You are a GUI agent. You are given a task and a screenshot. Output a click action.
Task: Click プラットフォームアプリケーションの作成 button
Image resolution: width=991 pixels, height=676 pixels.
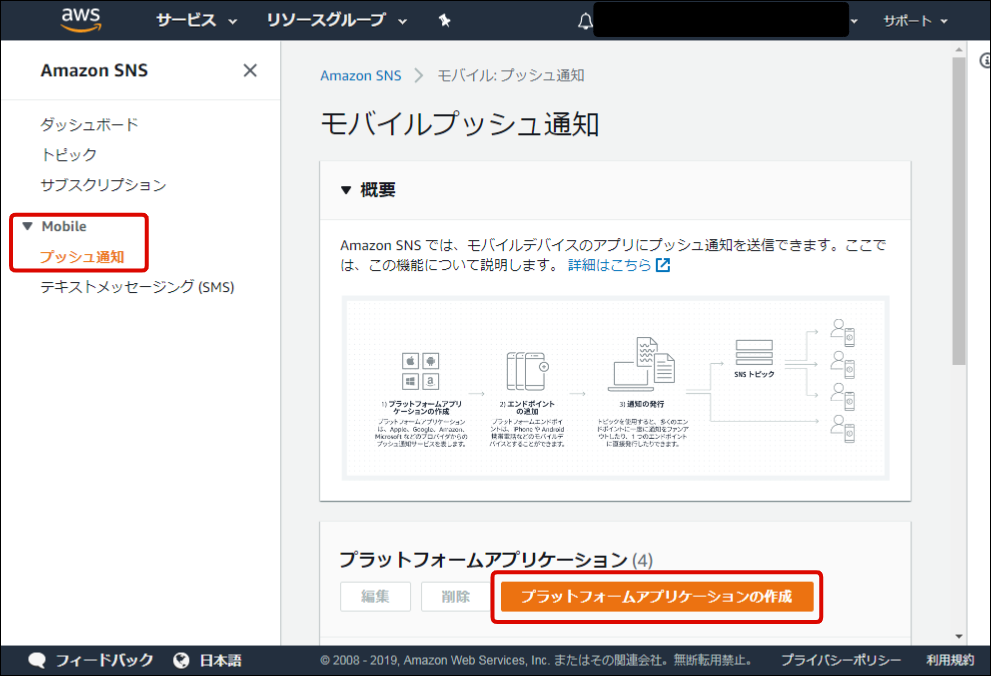pos(656,597)
